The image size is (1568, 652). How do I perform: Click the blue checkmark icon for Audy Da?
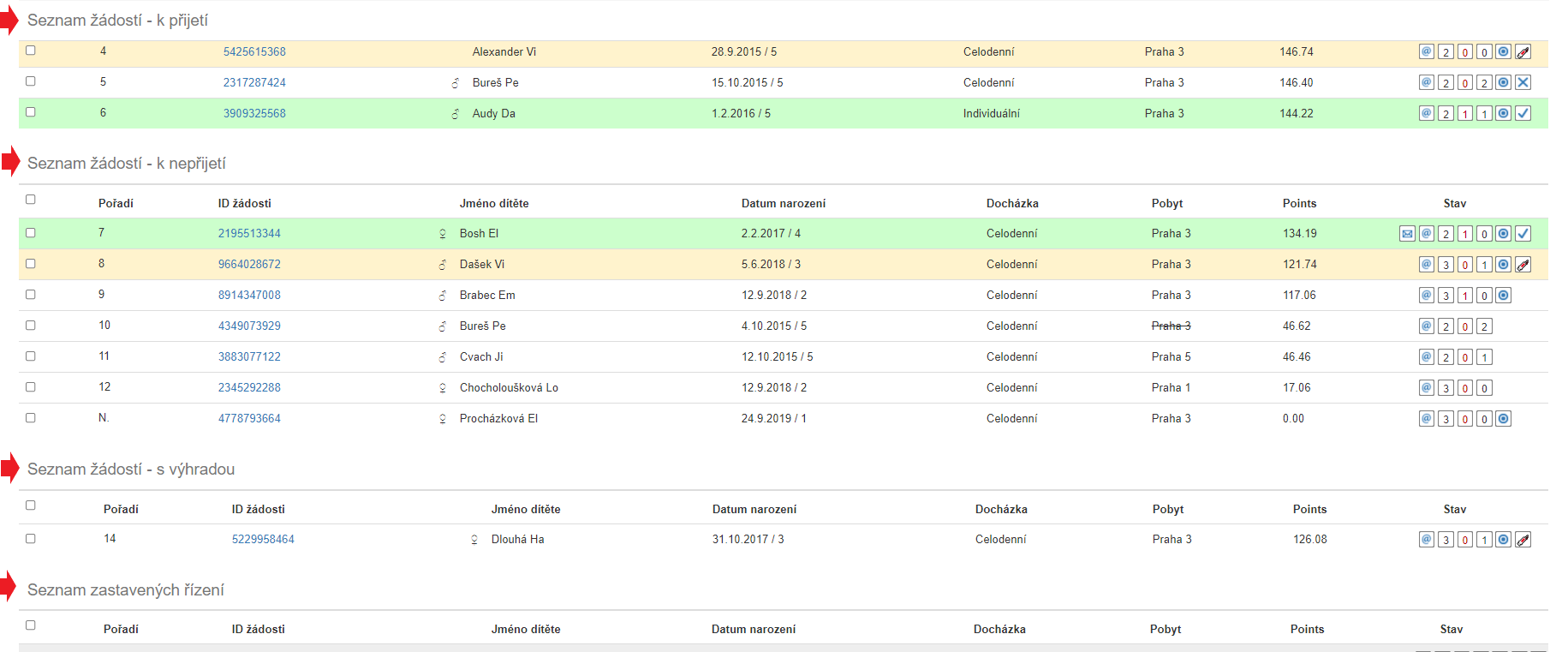pyautogui.click(x=1523, y=113)
